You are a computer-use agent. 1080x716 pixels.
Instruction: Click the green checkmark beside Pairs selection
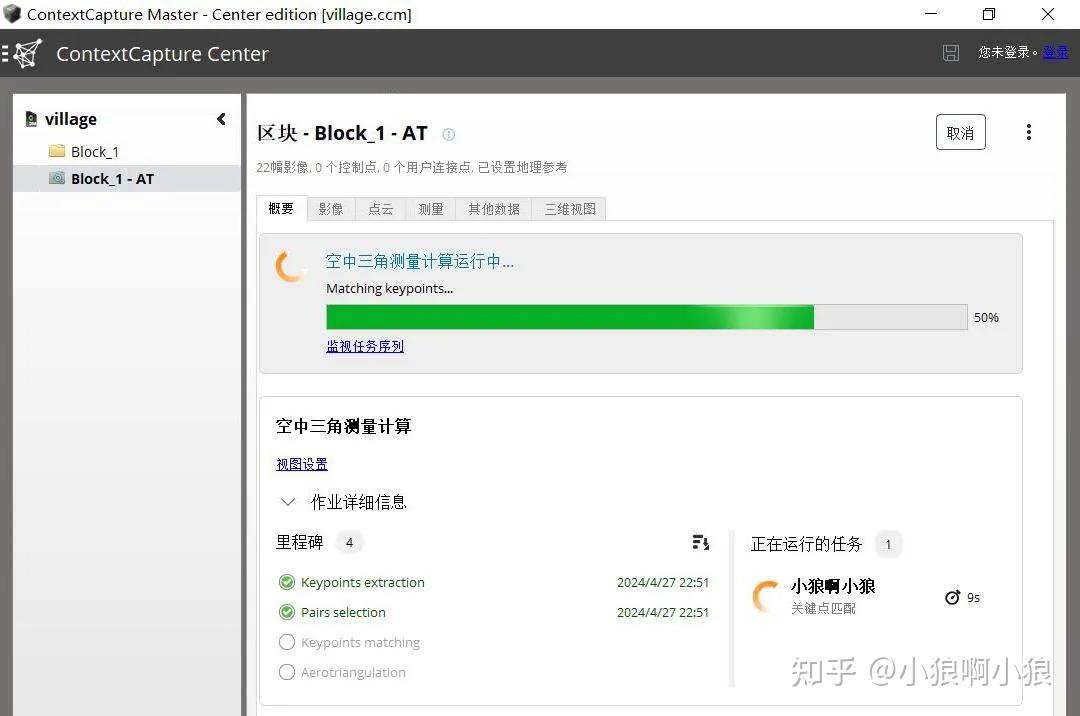tap(287, 612)
